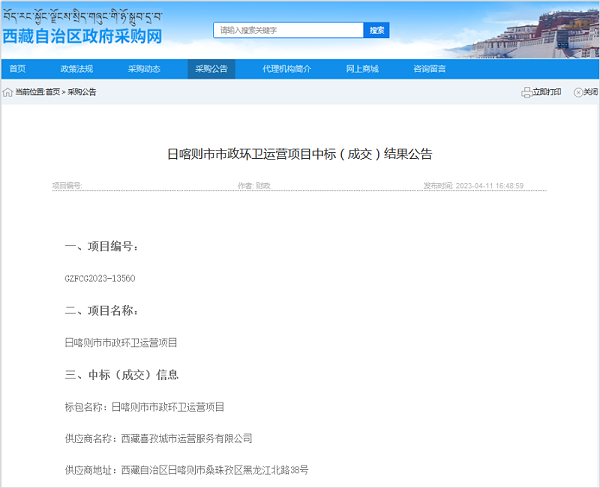Open 代理机构简介 in the navigation bar
The height and width of the screenshot is (488, 600).
pyautogui.click(x=286, y=69)
